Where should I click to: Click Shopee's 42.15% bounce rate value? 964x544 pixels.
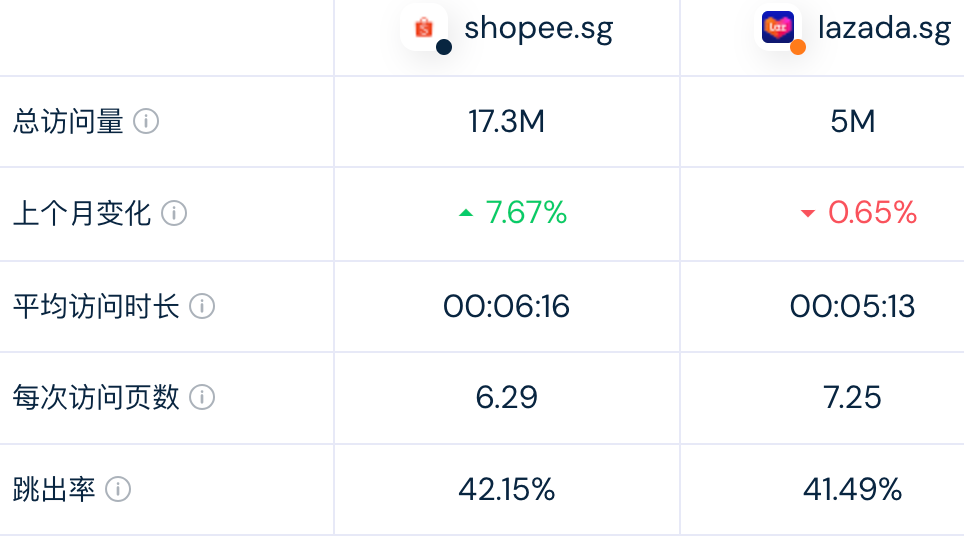(506, 490)
